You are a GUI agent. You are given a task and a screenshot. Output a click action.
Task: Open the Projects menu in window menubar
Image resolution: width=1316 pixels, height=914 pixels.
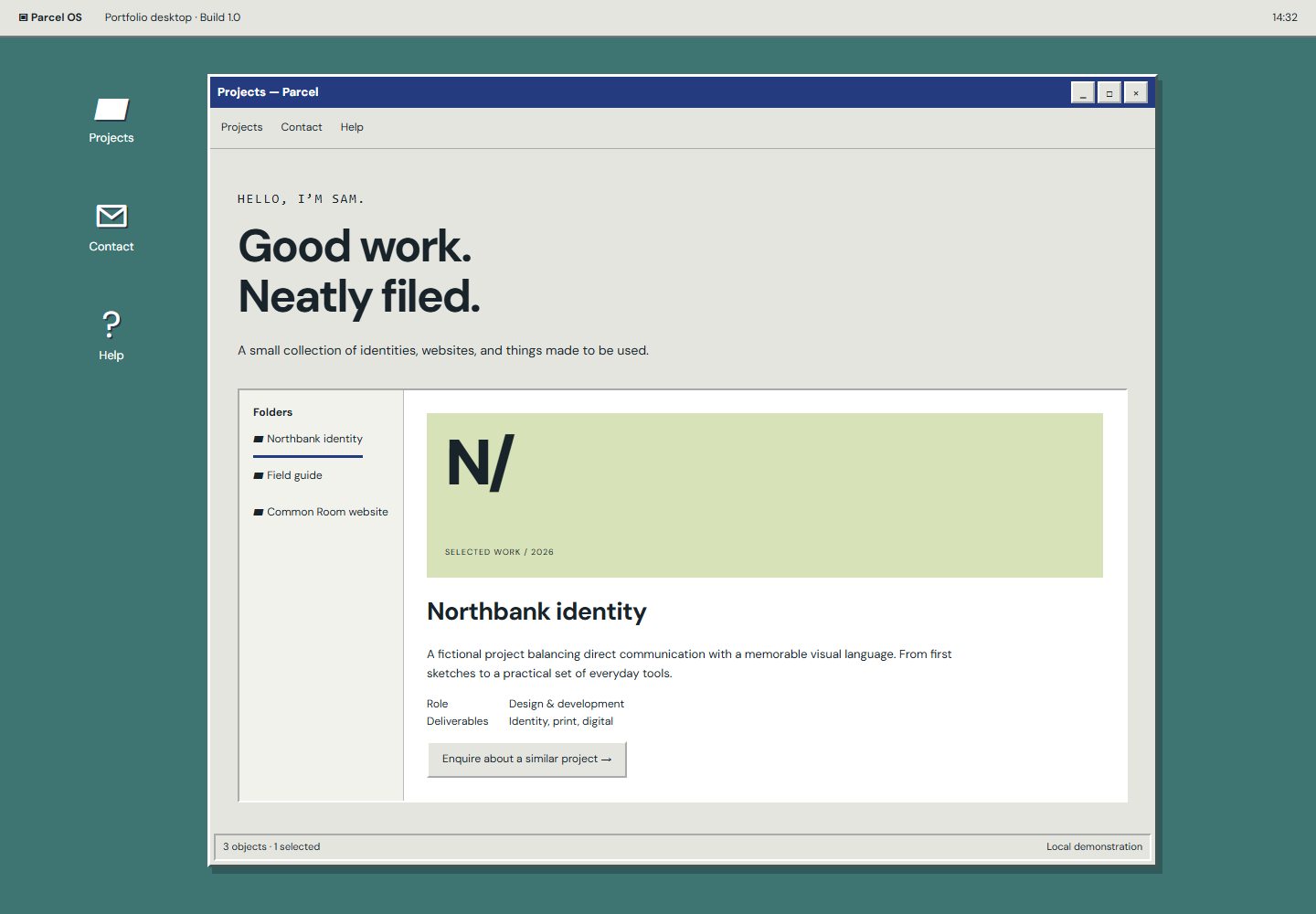tap(241, 127)
